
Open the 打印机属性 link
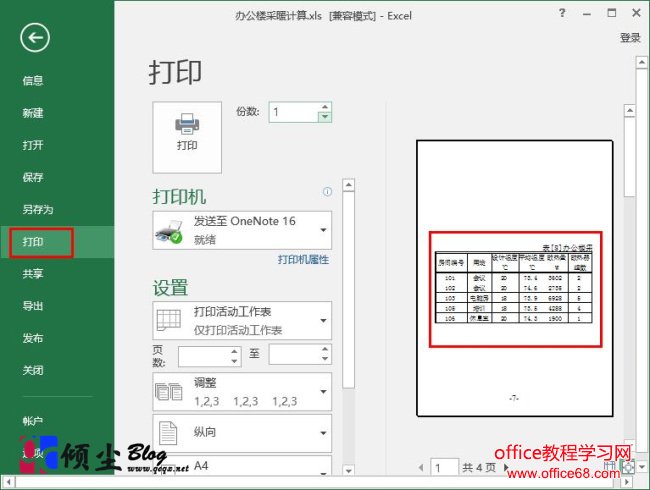pos(303,260)
